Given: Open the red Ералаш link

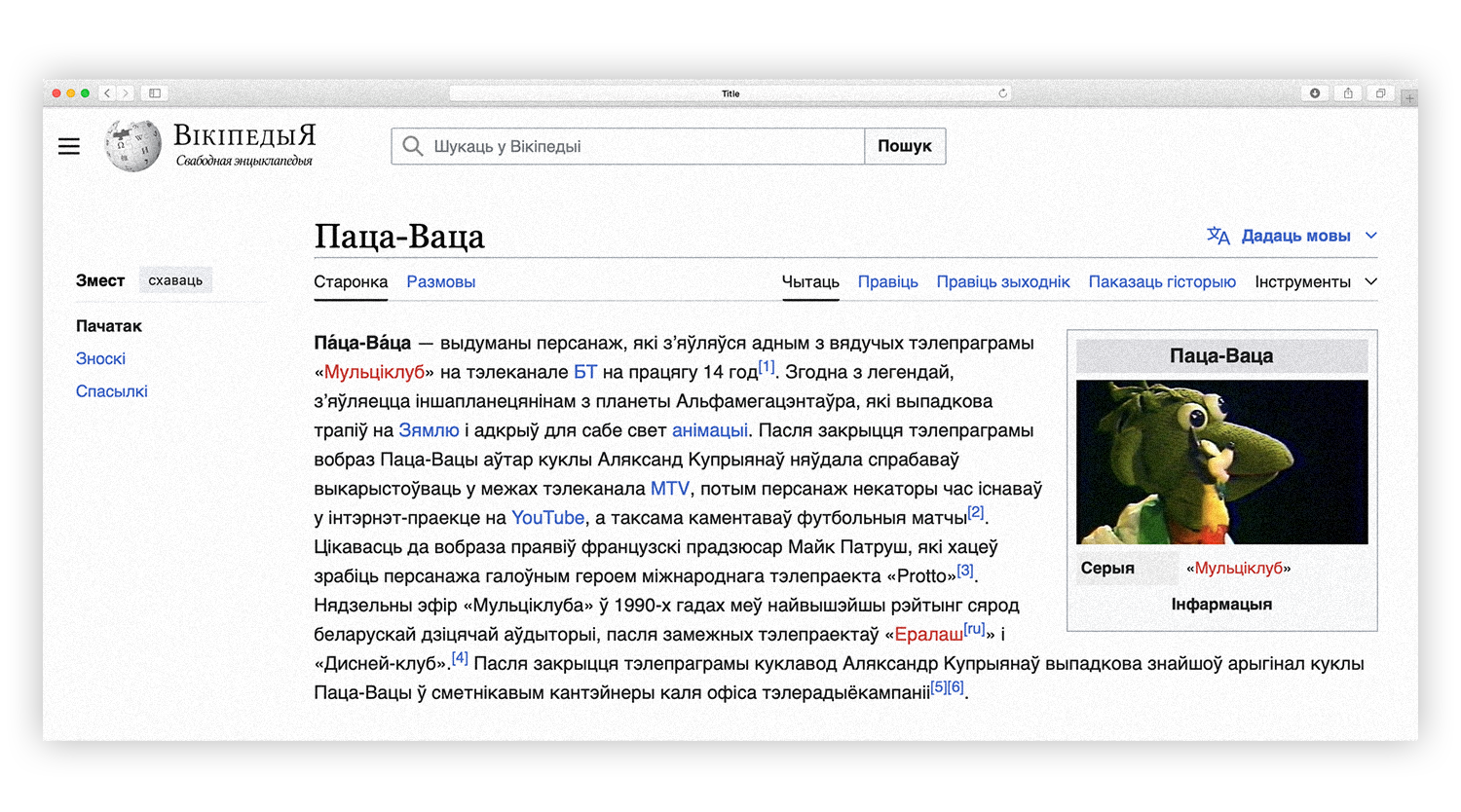Looking at the screenshot, I should pos(928,635).
